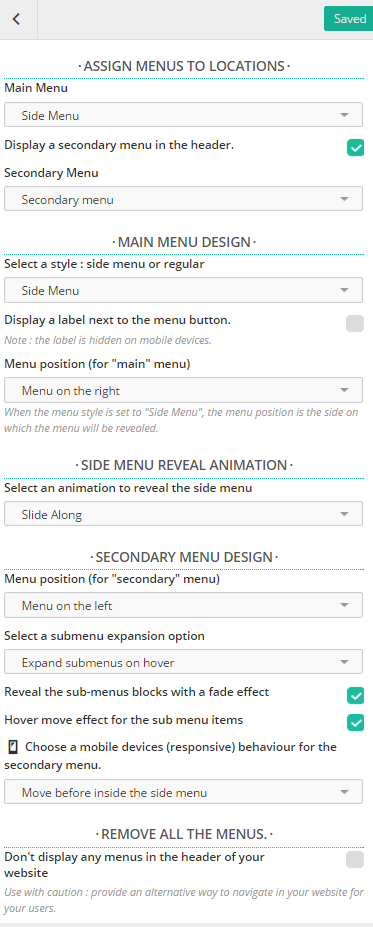Viewport: 373px width, 927px height.
Task: Click the Assign Menus to Locations heading
Action: tap(184, 66)
